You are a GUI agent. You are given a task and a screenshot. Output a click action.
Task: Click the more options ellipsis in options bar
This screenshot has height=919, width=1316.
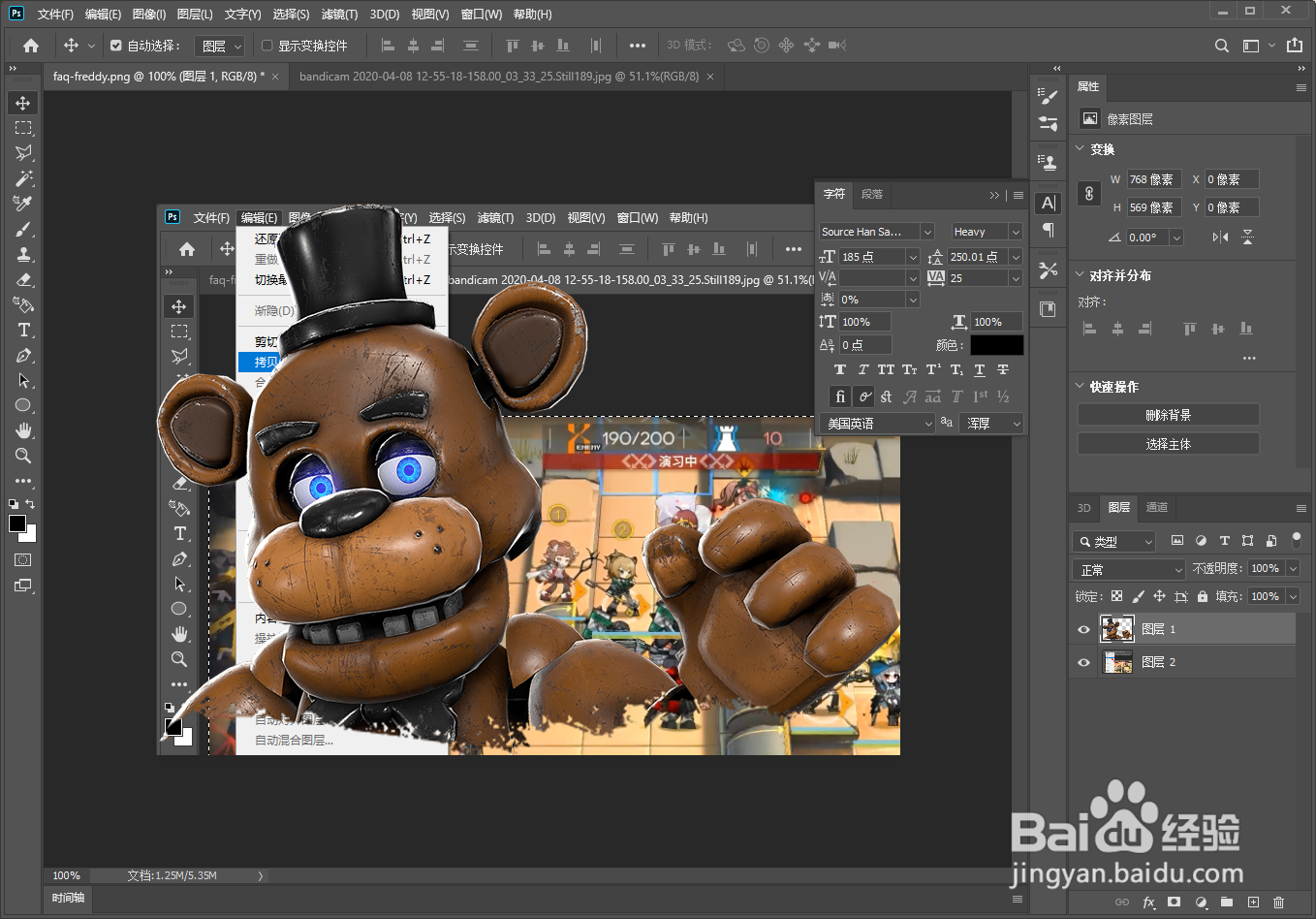point(637,46)
